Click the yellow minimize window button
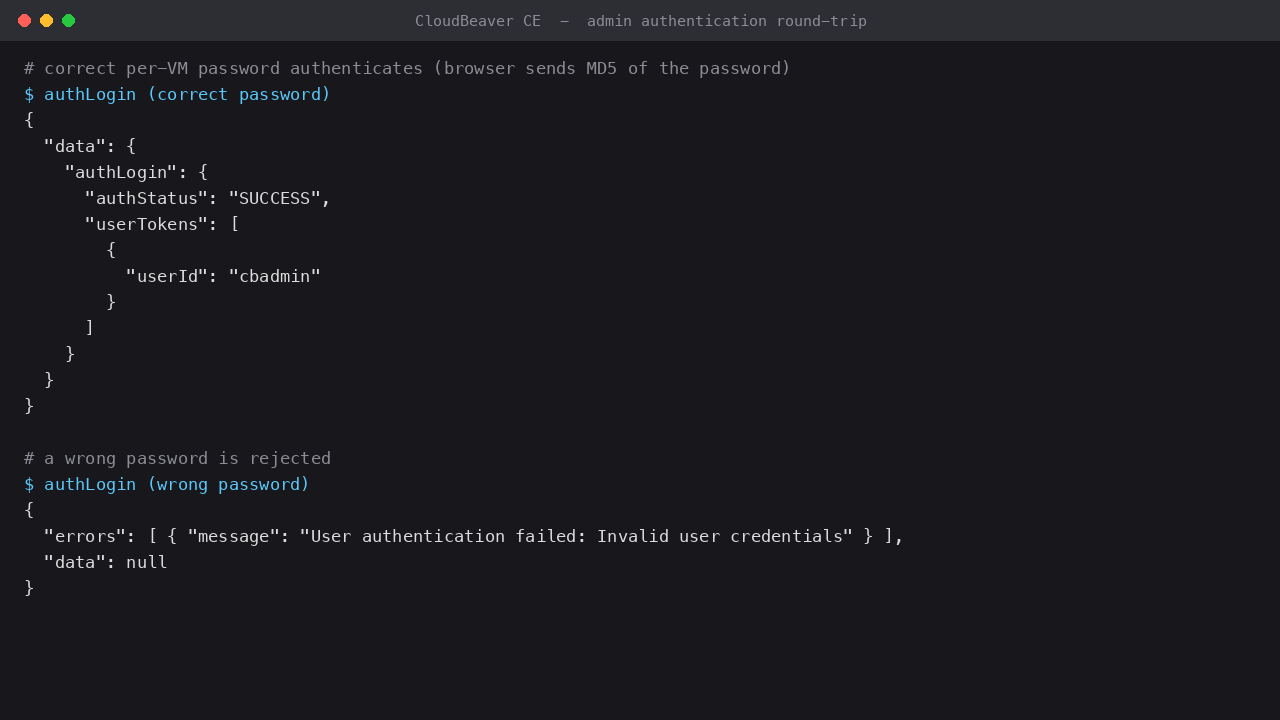This screenshot has height=720, width=1280. pos(46,20)
